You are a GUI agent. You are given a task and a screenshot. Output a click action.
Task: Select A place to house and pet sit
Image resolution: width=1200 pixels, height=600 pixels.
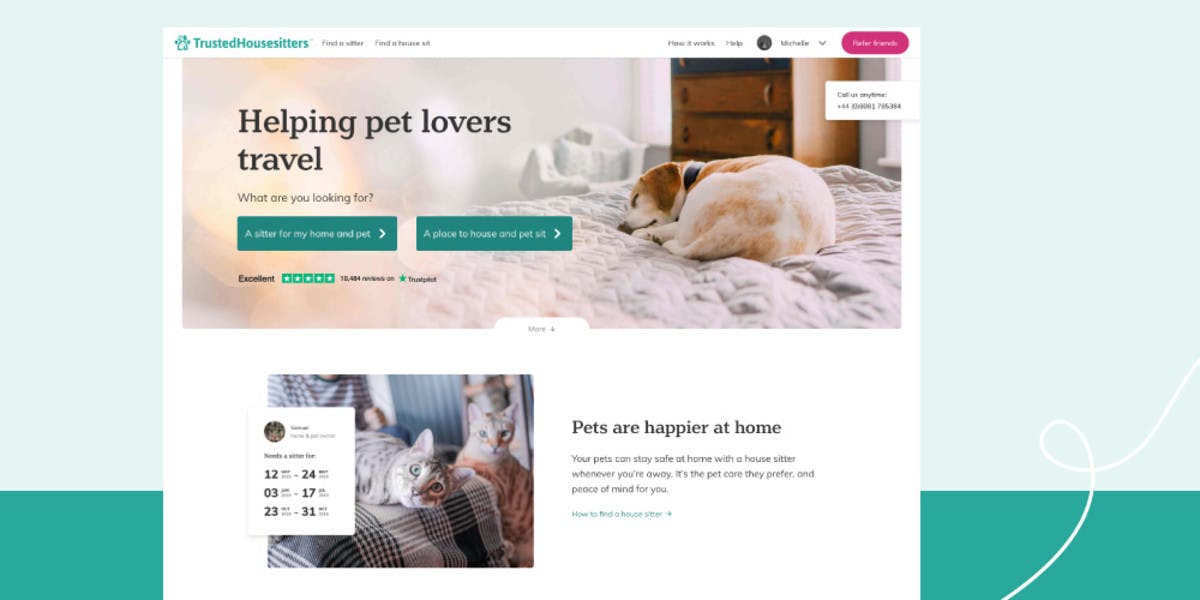(494, 233)
